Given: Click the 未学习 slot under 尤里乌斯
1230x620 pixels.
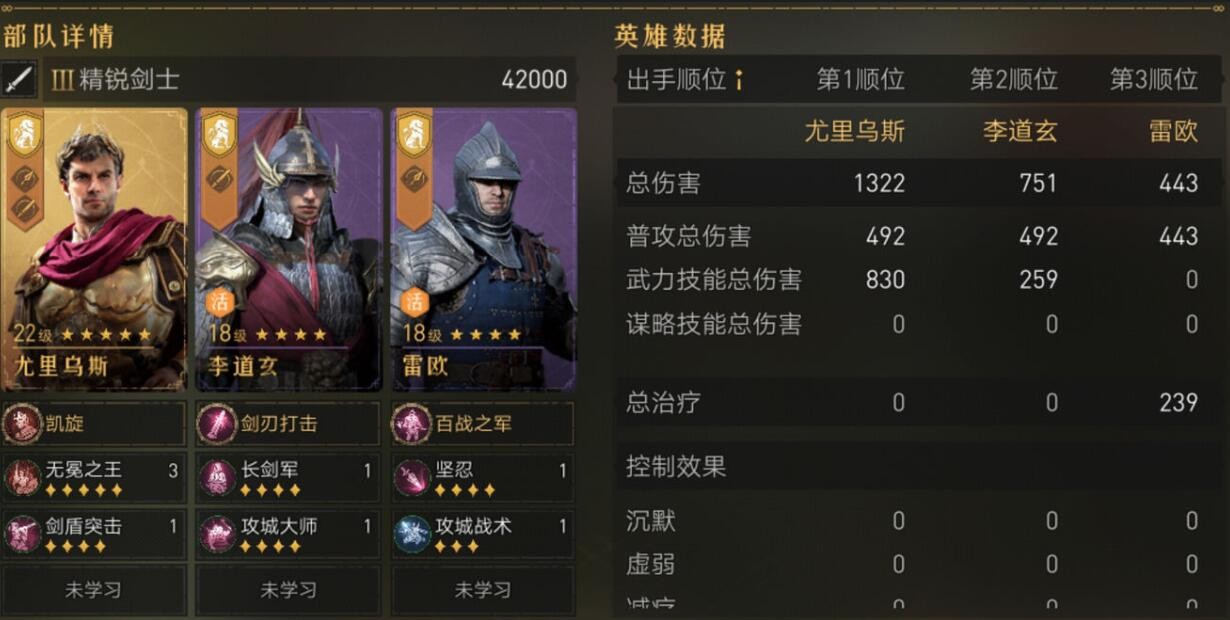Looking at the screenshot, I should pos(93,590).
